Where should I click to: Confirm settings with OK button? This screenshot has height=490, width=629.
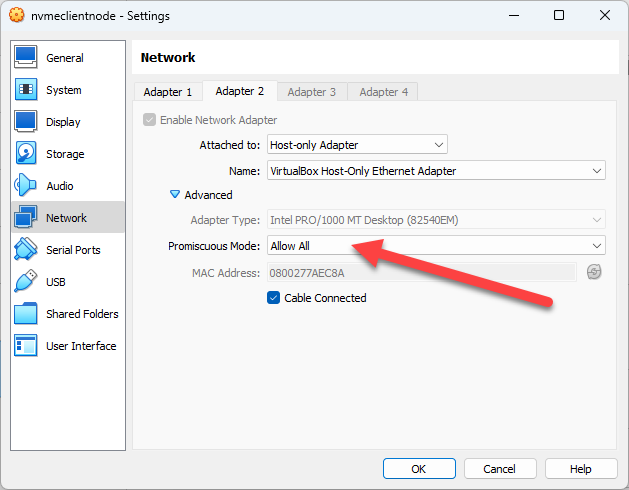click(418, 468)
